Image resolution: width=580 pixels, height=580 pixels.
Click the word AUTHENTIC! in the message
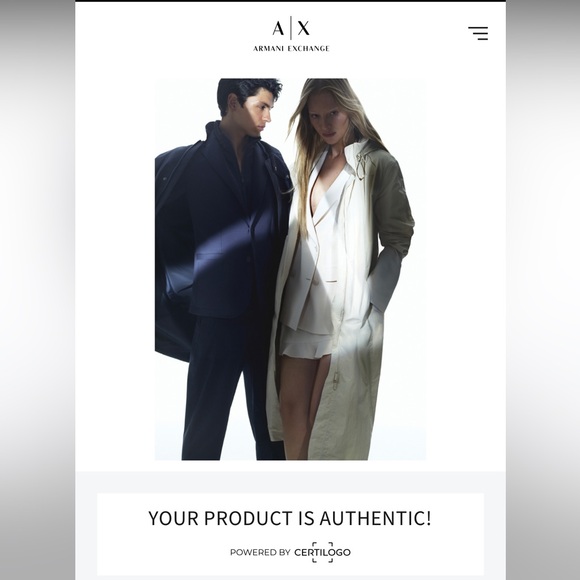[x=375, y=518]
